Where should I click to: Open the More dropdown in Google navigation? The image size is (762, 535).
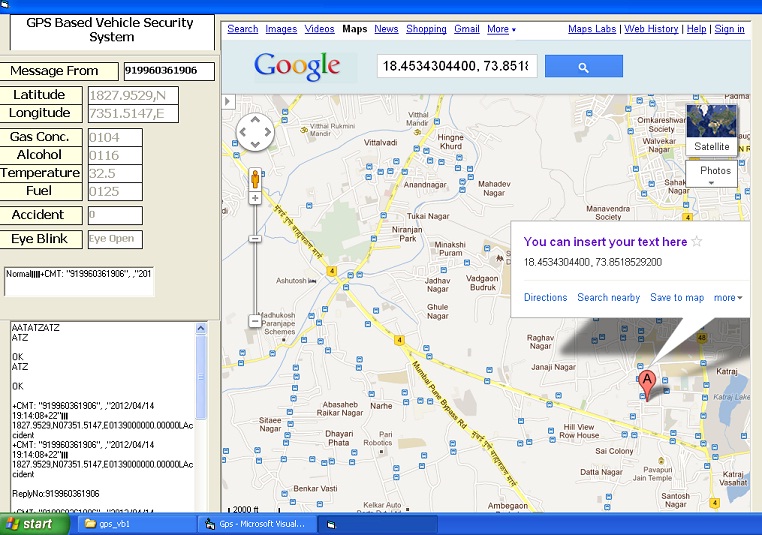501,30
